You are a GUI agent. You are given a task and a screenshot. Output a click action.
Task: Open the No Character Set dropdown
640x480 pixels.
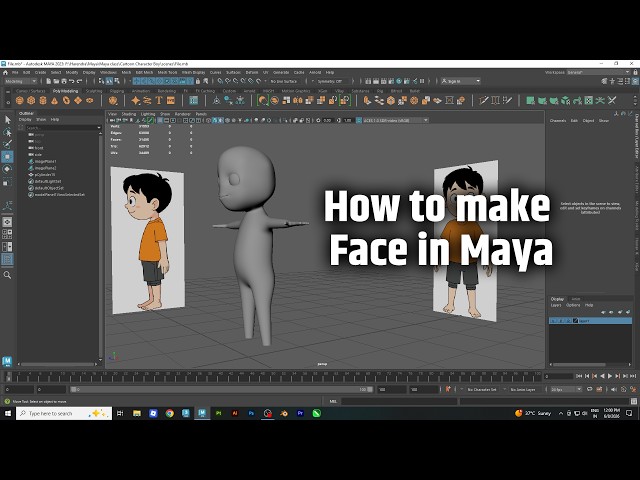point(482,389)
